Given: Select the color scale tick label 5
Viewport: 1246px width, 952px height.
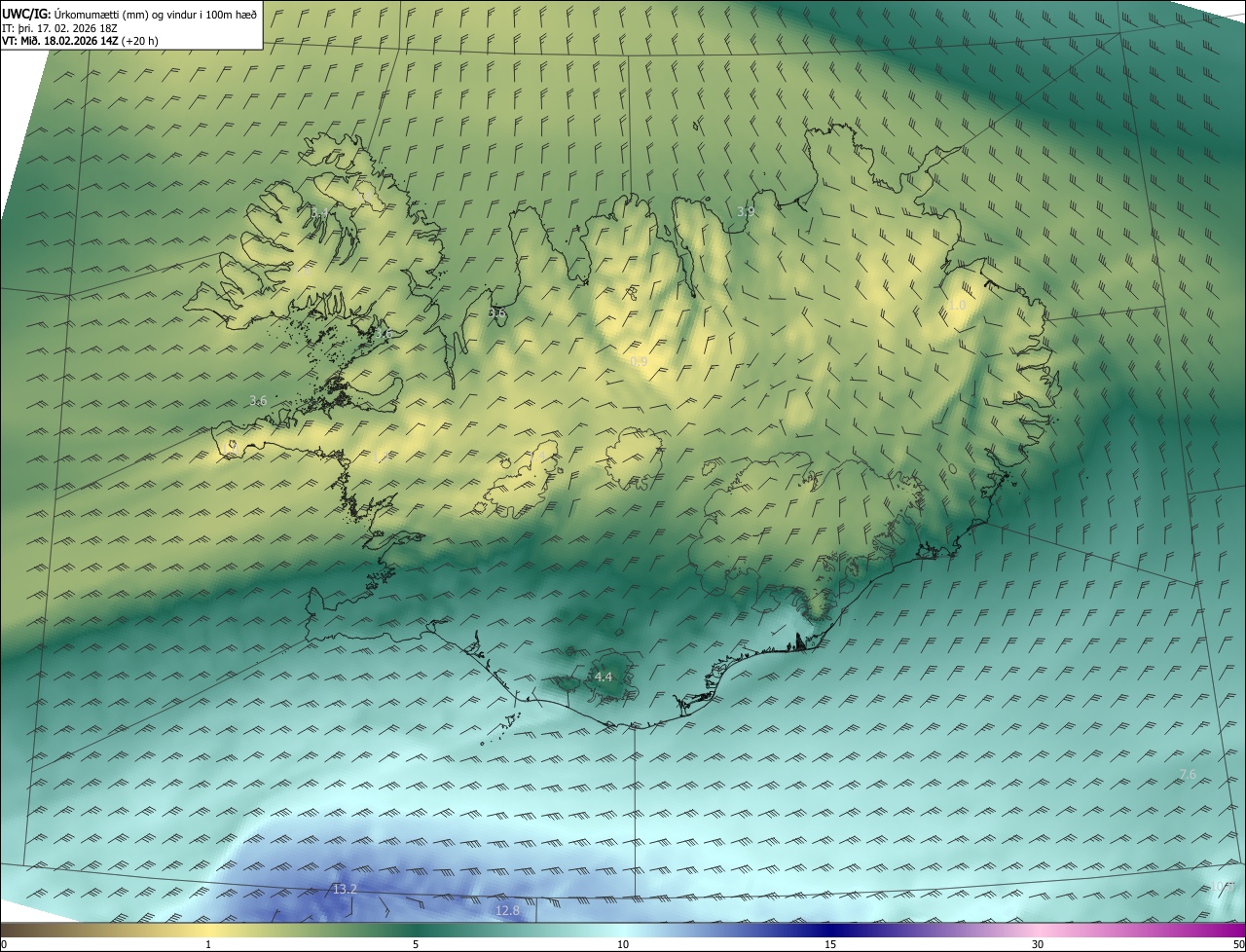Looking at the screenshot, I should point(416,944).
